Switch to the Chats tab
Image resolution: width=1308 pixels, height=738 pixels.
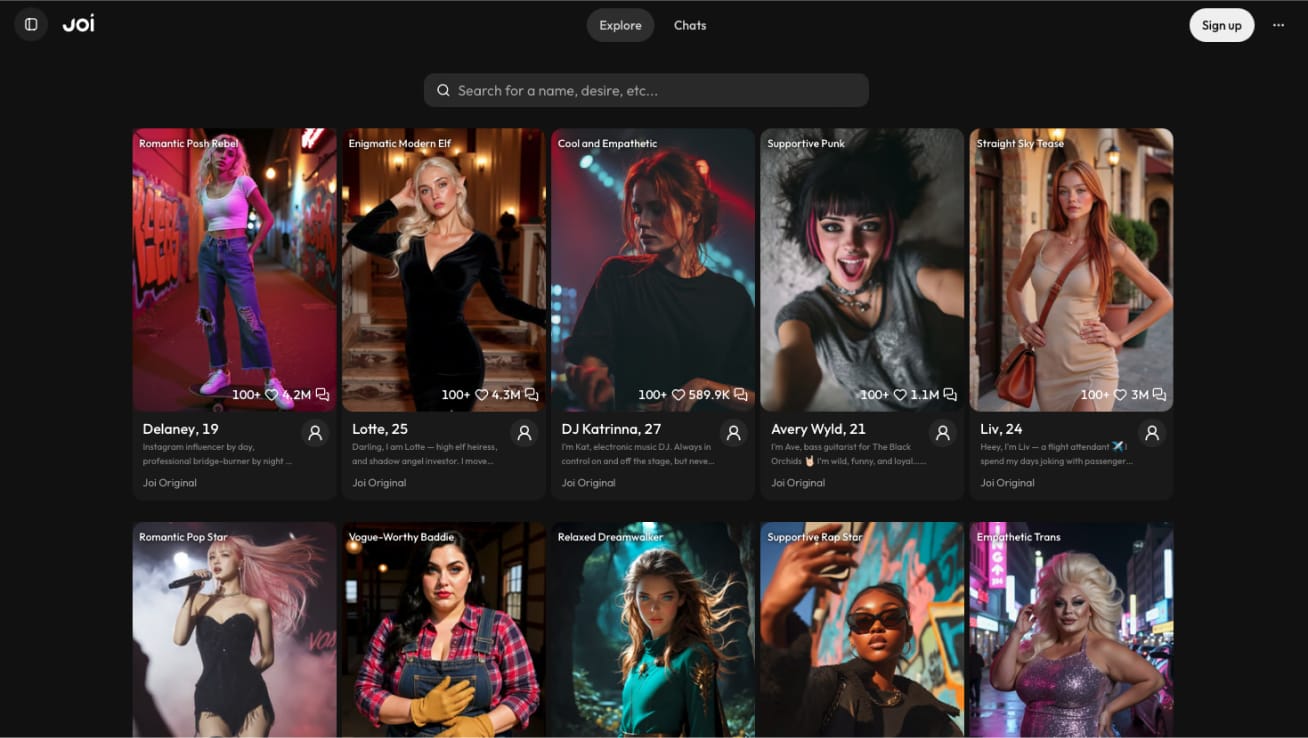coord(690,25)
